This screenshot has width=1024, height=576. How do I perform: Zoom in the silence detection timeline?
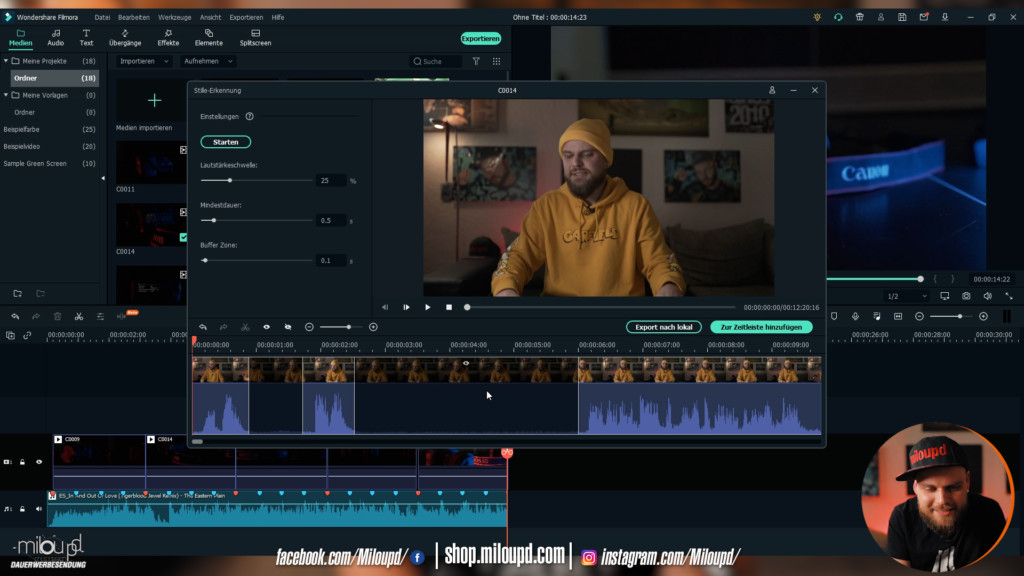tap(373, 327)
